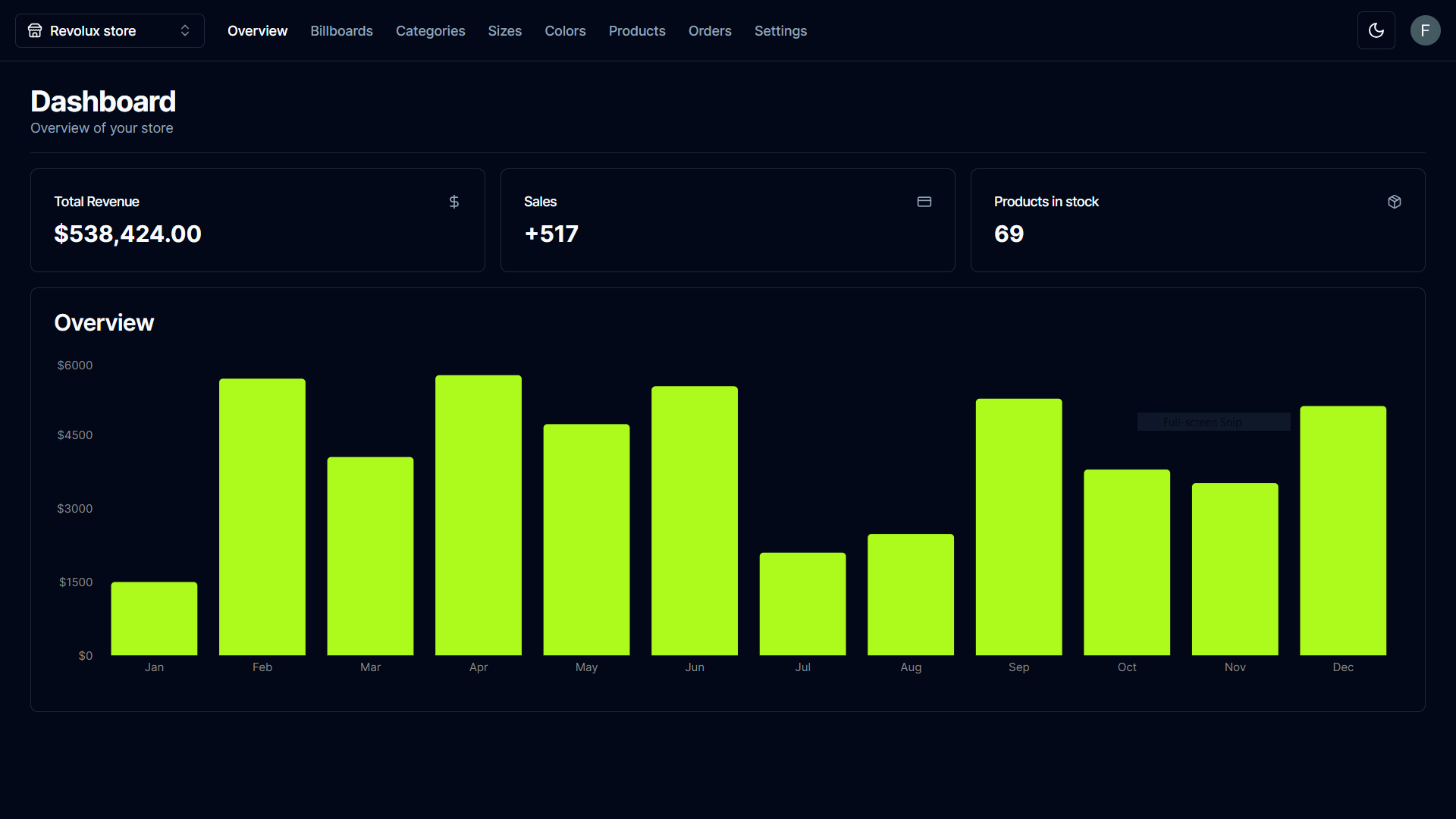The height and width of the screenshot is (819, 1456).
Task: Click the Sizes navigation item
Action: pos(504,31)
